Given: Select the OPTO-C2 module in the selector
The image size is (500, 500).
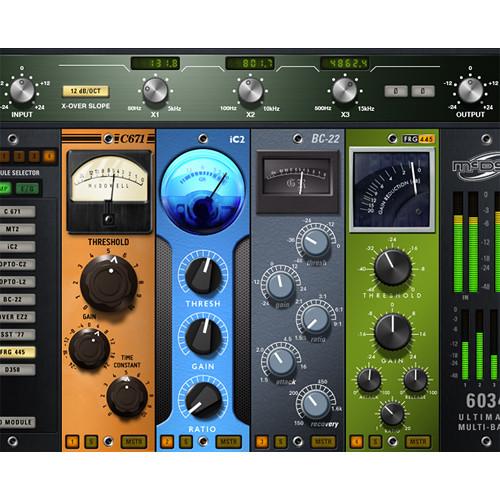Looking at the screenshot, I should (17, 264).
